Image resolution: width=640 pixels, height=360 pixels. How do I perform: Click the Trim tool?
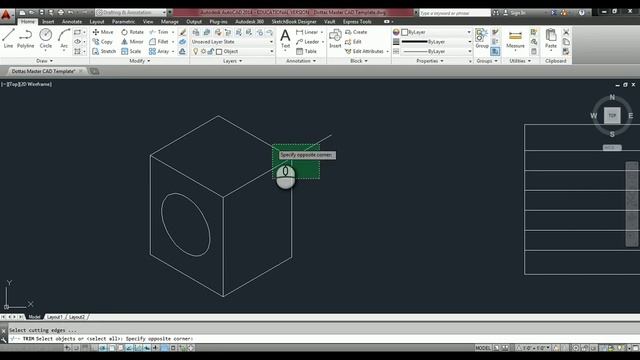pyautogui.click(x=159, y=32)
